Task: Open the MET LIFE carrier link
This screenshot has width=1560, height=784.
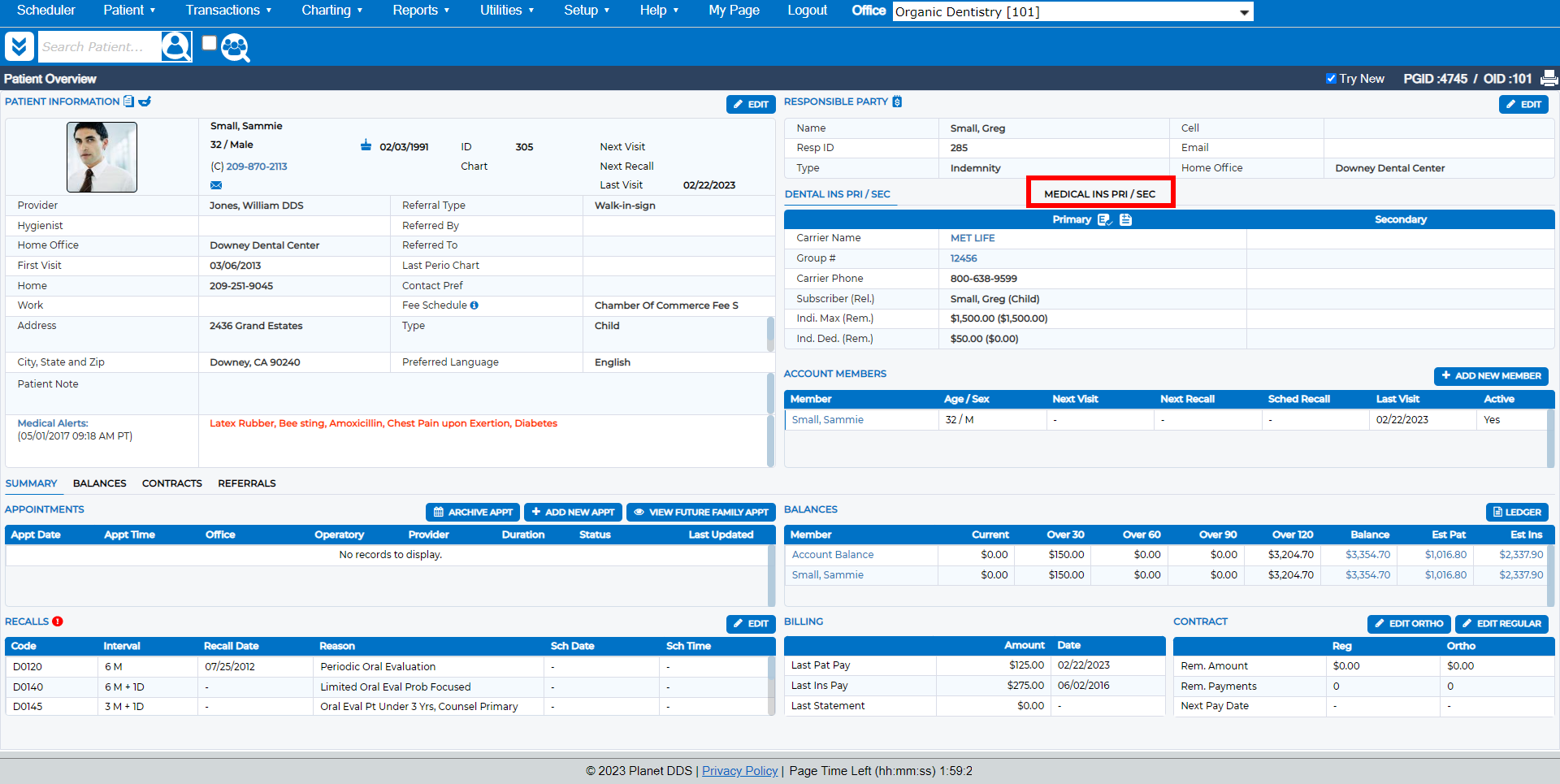Action: 973,238
